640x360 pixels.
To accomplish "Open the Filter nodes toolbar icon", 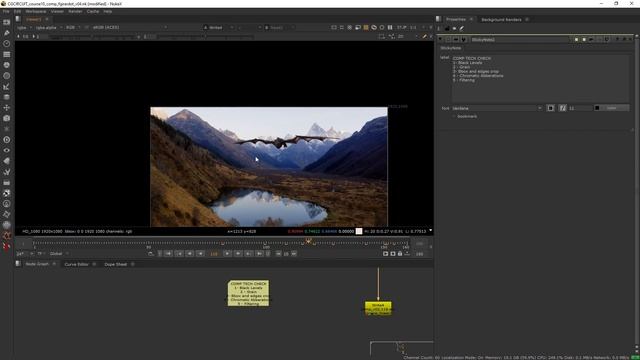I will pyautogui.click(x=7, y=76).
